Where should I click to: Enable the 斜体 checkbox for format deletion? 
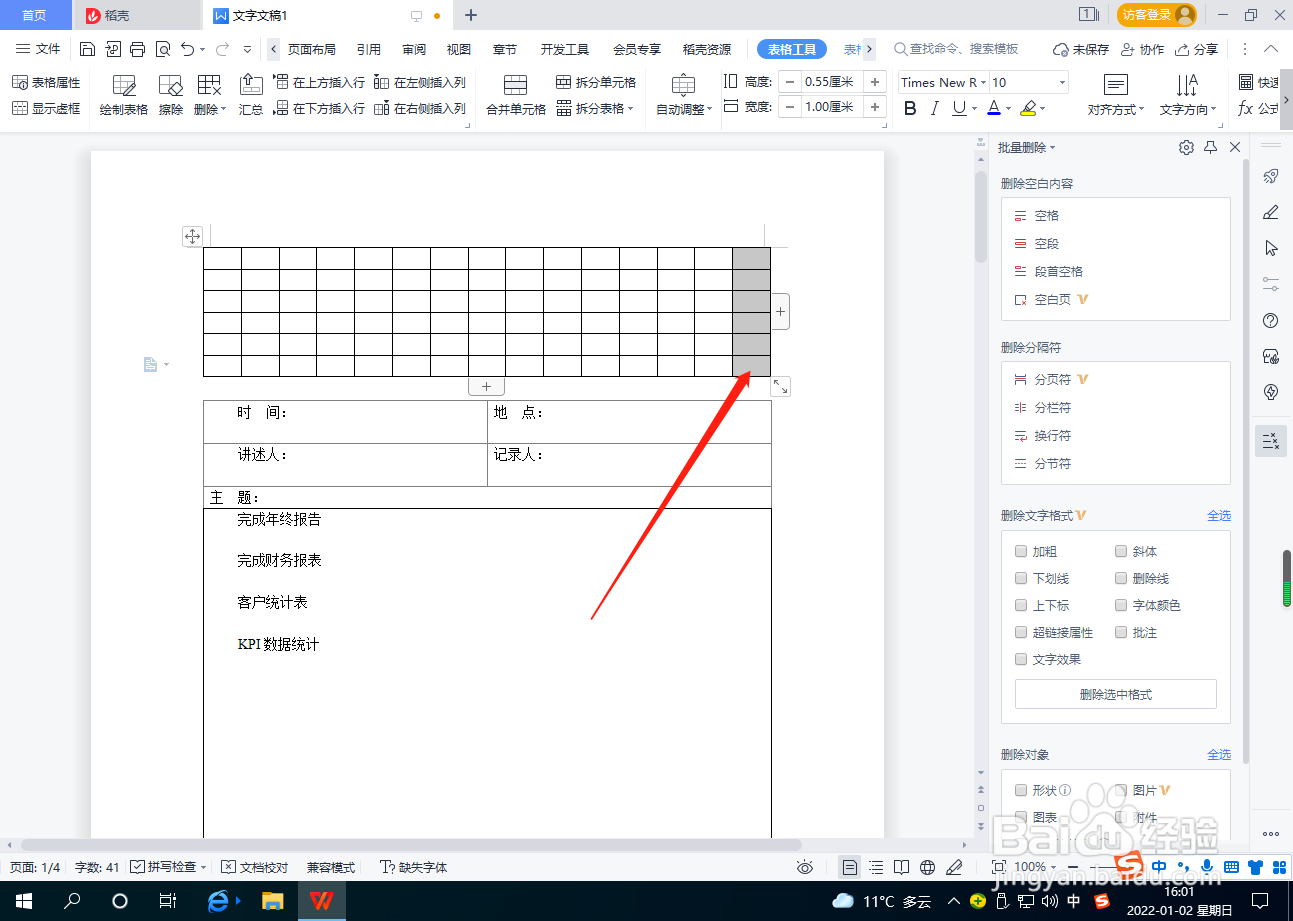[x=1121, y=551]
